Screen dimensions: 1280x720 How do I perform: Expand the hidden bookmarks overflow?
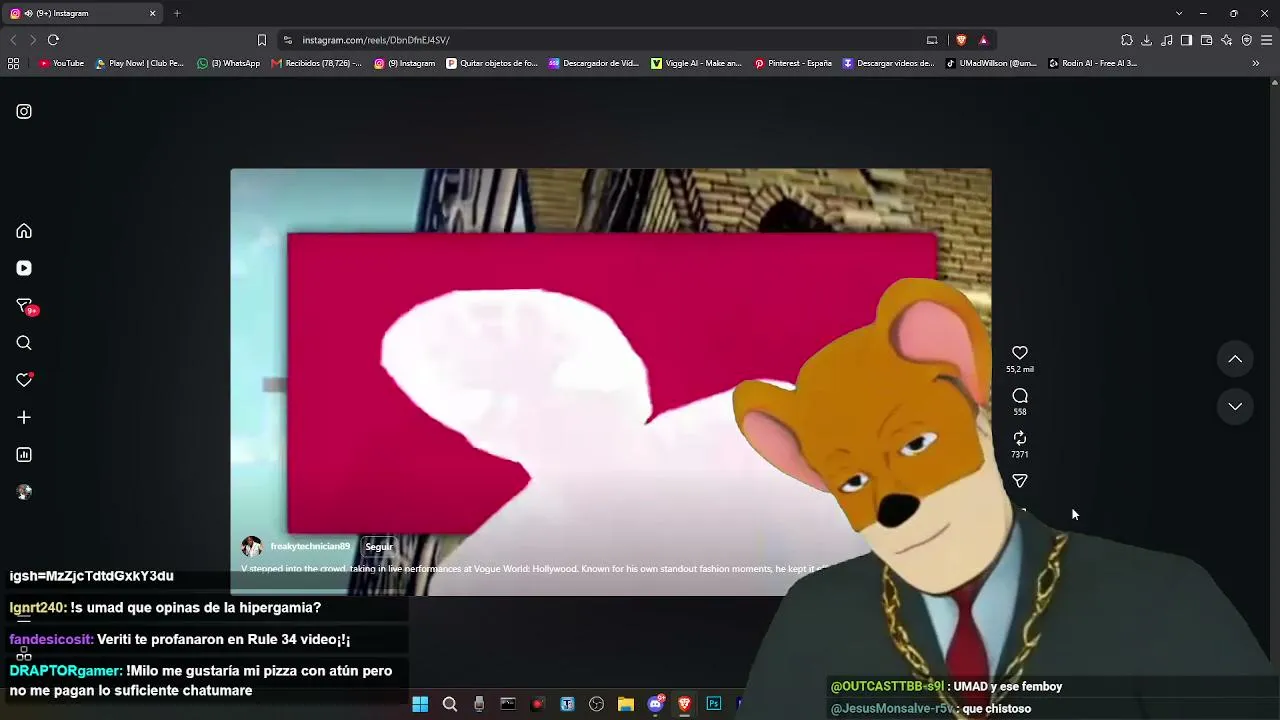click(x=1256, y=63)
